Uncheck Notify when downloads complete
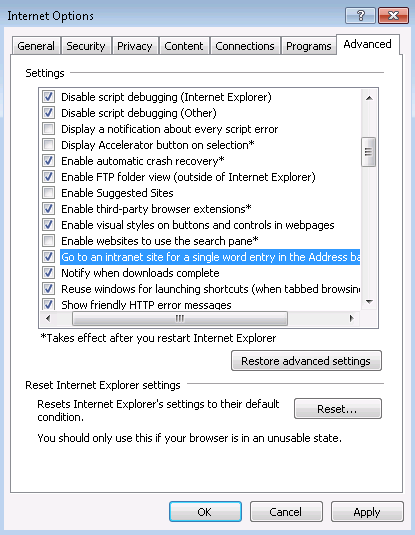Screen dimensions: 415x535 [x=48, y=273]
